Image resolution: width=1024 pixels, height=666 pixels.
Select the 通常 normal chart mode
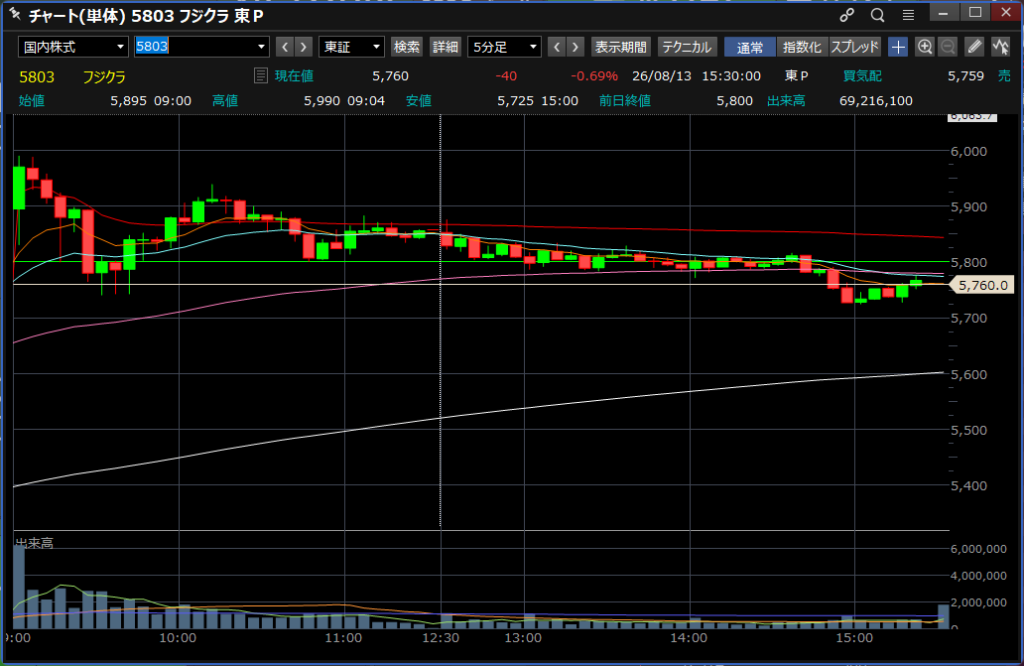point(750,47)
